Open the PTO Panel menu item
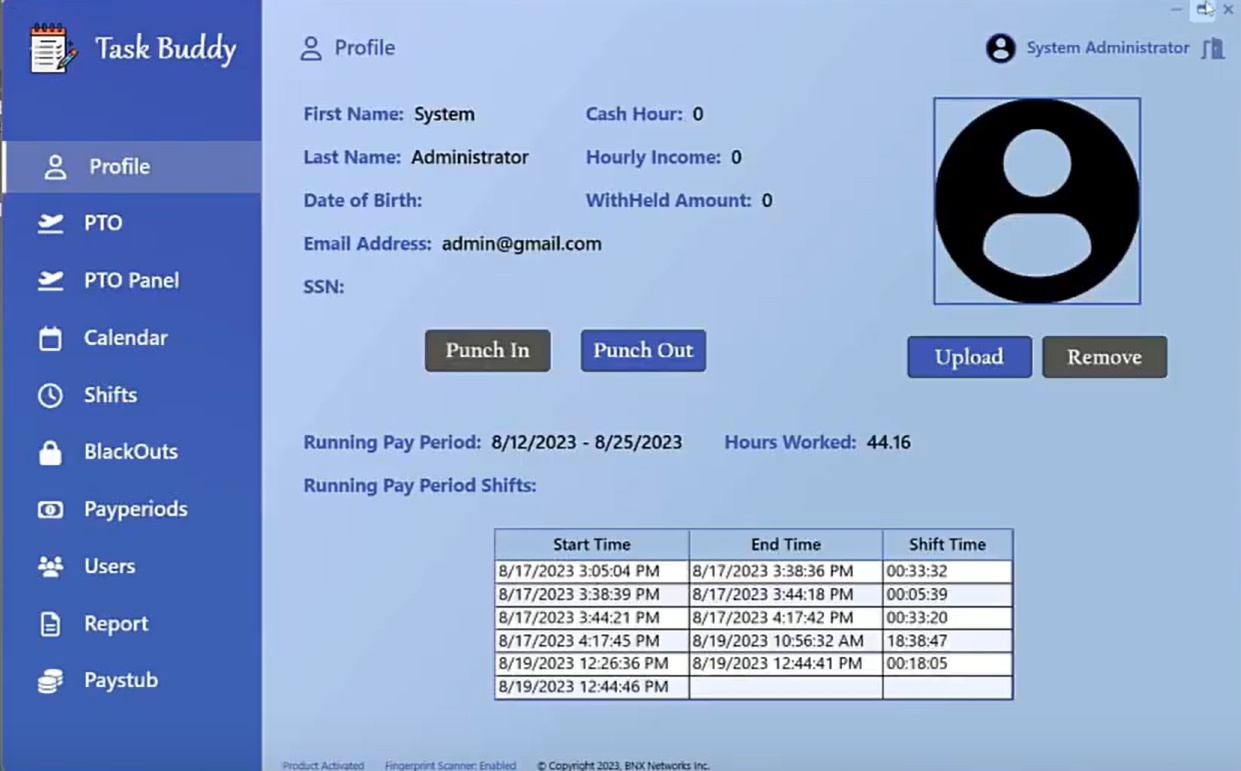Image resolution: width=1241 pixels, height=771 pixels. [x=131, y=281]
